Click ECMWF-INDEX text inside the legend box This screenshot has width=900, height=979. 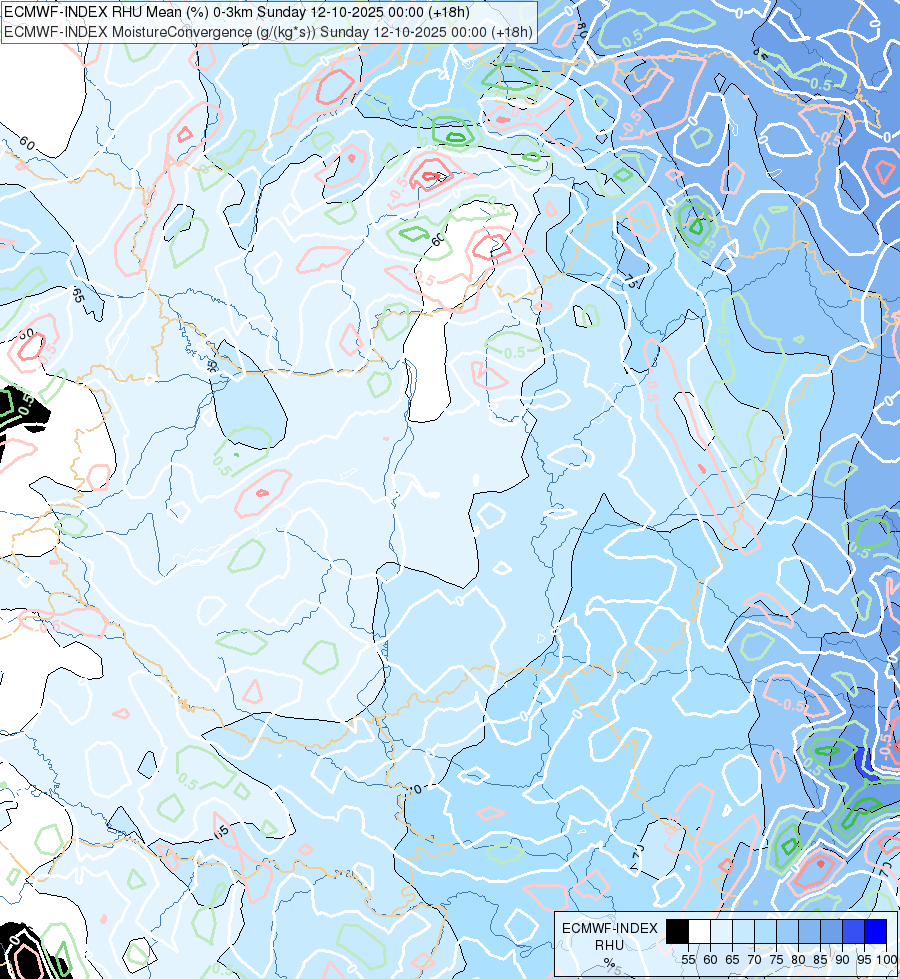(610, 928)
